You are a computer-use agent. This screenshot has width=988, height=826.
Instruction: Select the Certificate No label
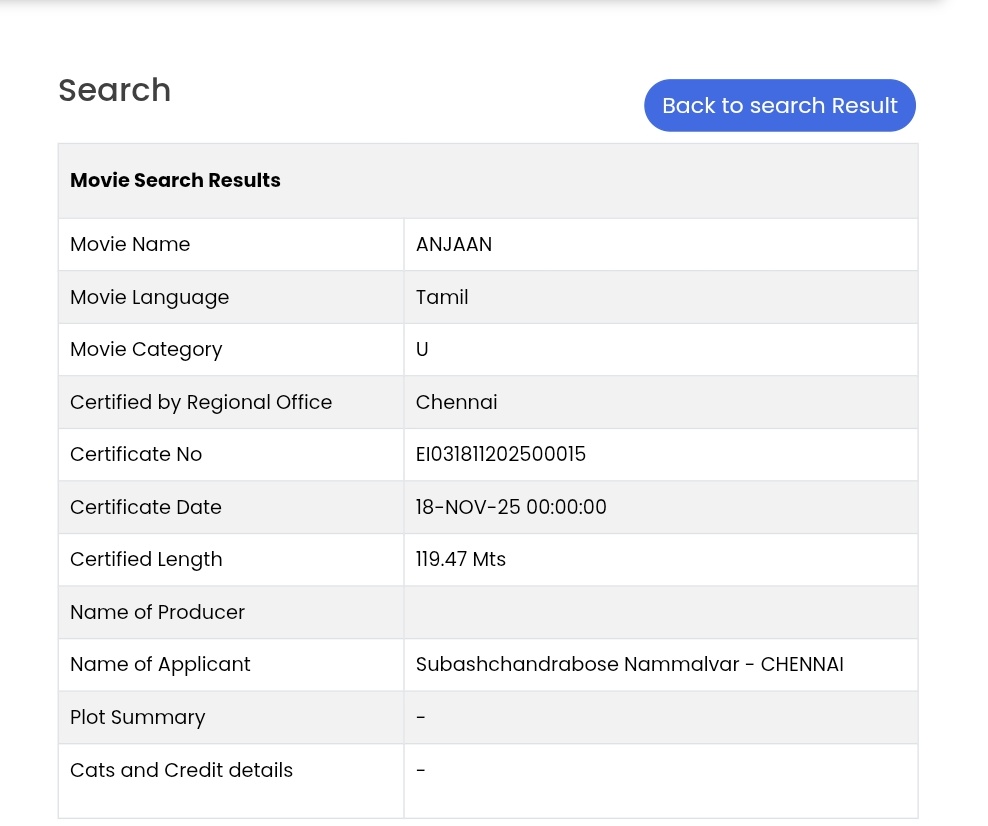point(136,454)
